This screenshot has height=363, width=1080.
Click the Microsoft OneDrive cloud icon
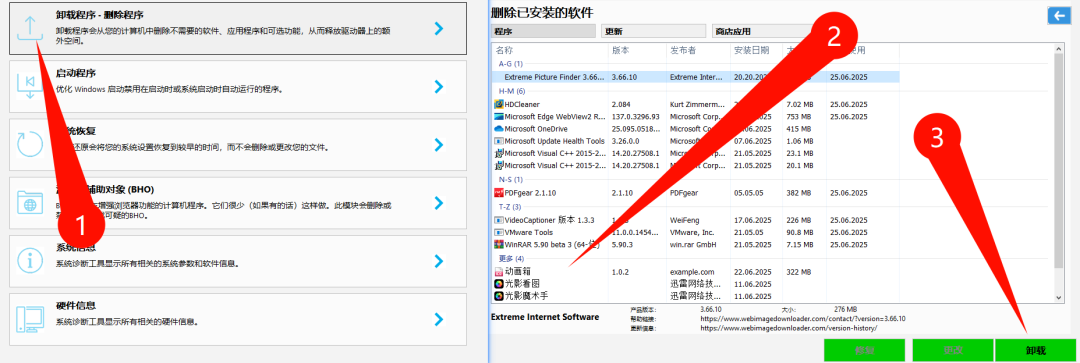coord(499,129)
